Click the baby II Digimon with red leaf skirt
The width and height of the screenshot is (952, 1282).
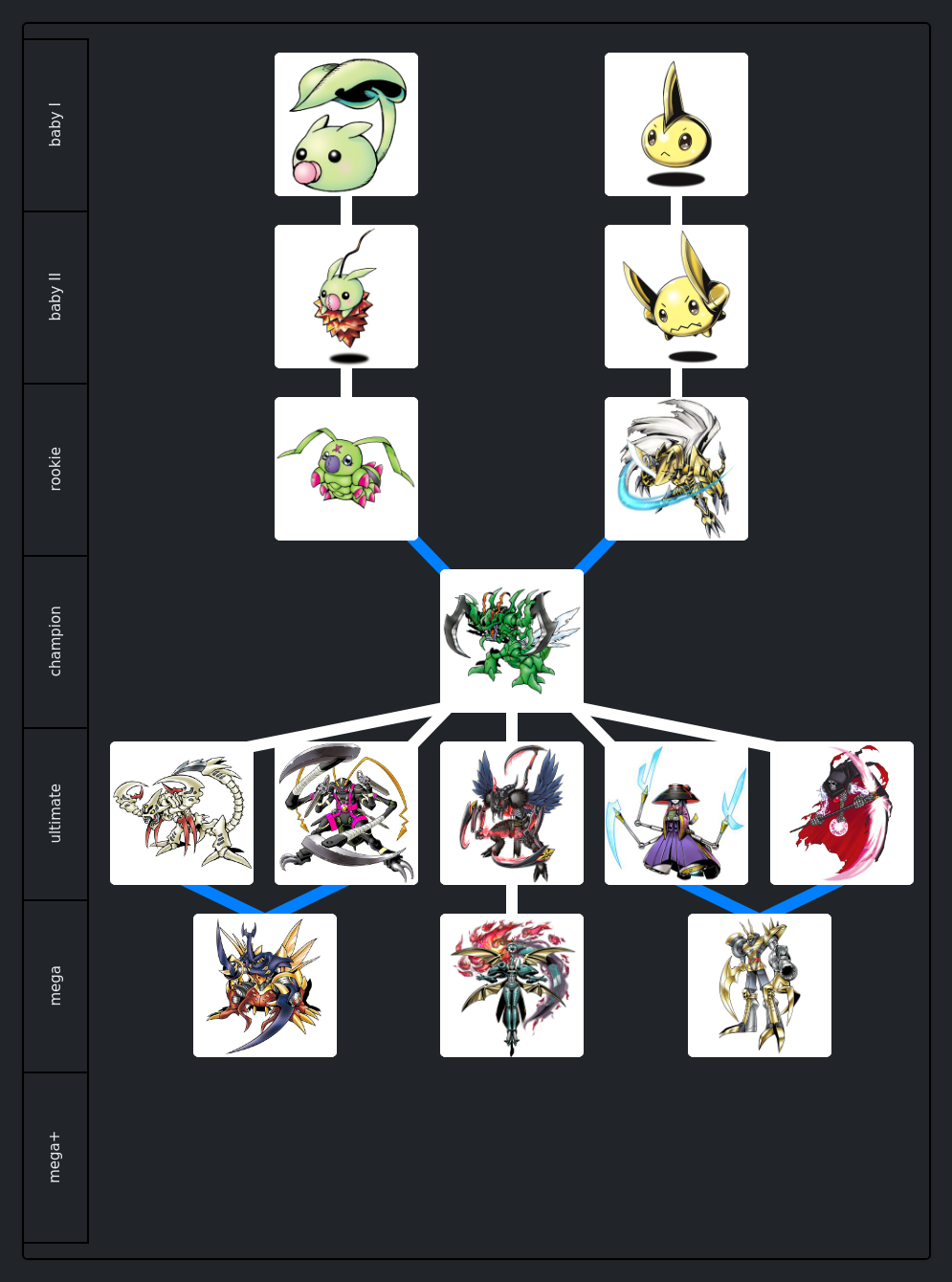346,297
